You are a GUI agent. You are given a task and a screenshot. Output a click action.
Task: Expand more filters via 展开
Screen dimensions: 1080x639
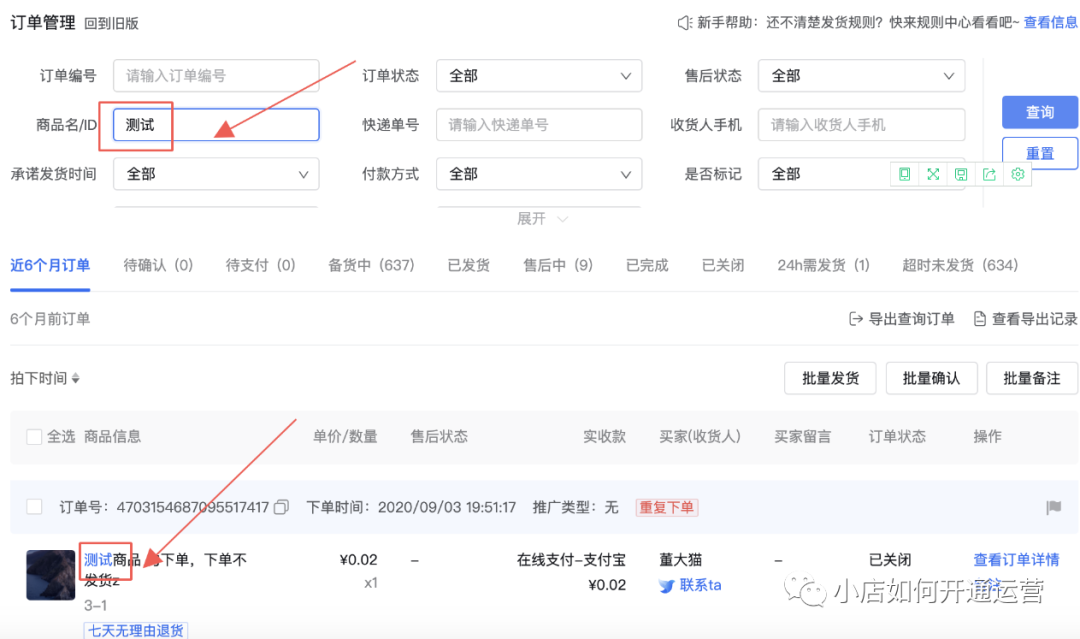click(x=542, y=219)
